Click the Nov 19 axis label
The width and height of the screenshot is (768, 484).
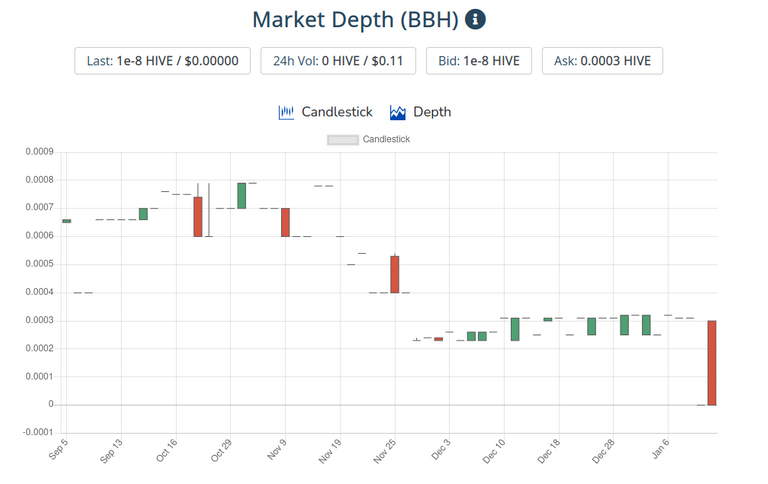coord(330,451)
